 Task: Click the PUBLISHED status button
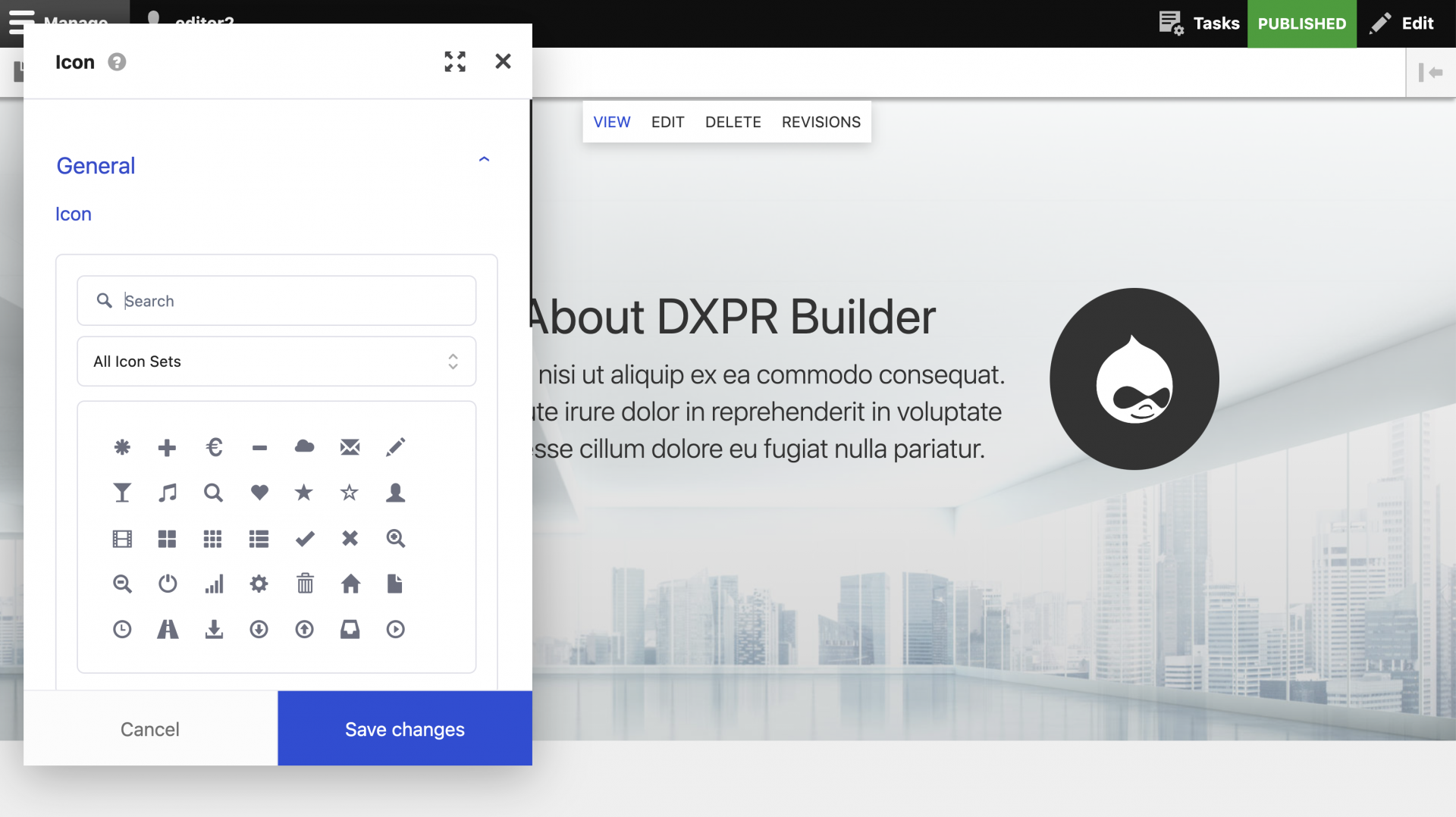coord(1302,23)
